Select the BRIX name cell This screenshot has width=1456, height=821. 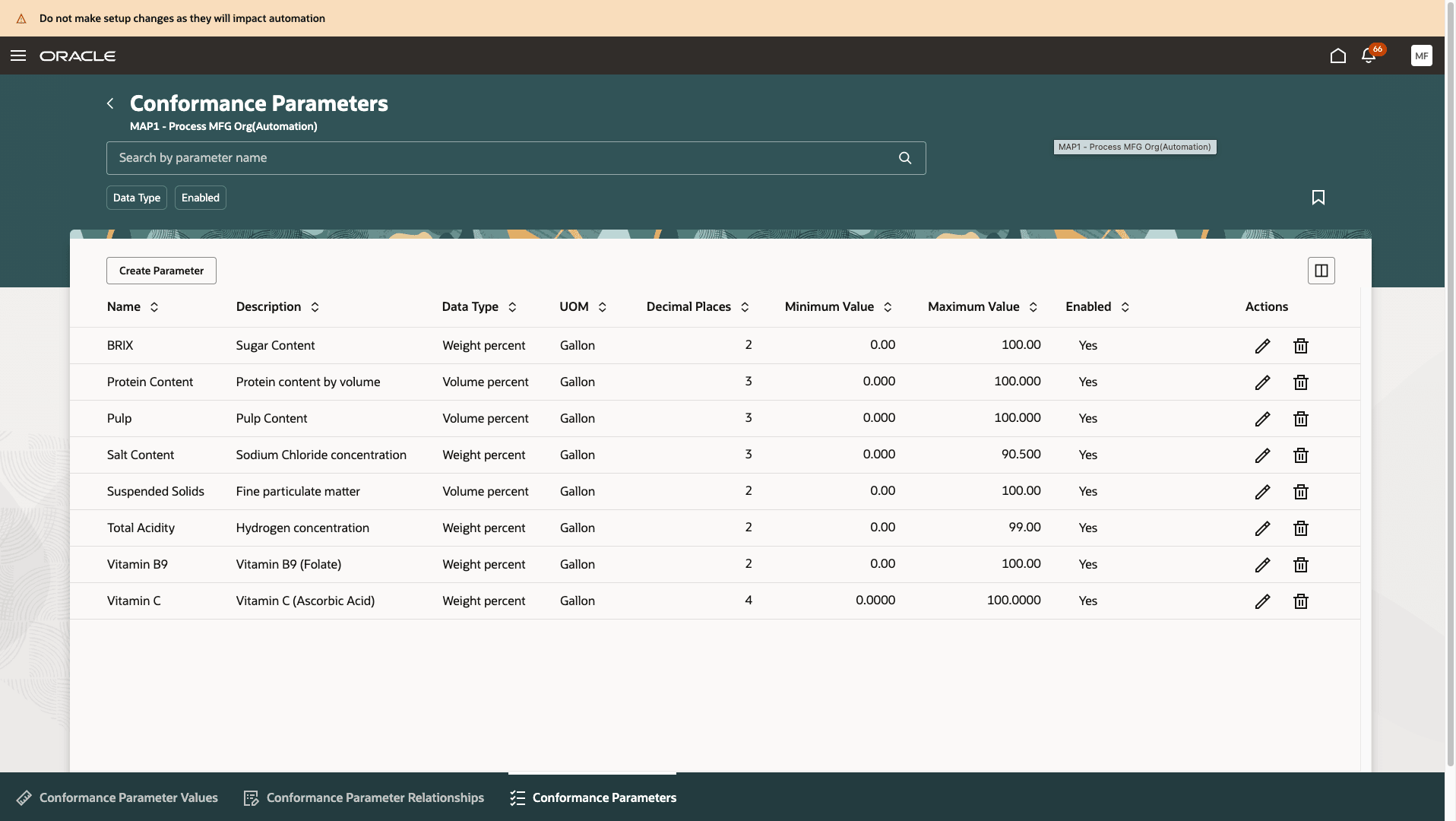tap(120, 346)
